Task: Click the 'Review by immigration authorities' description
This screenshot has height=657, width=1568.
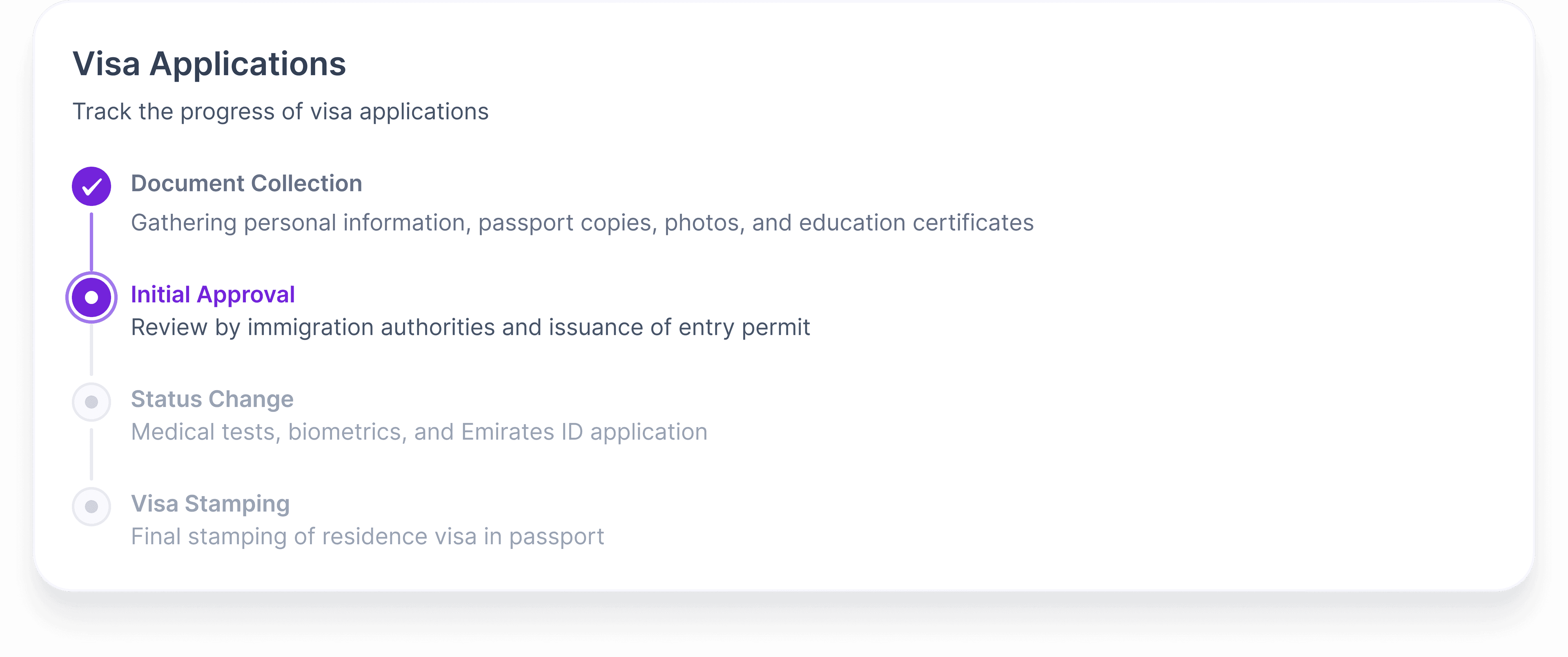Action: click(x=470, y=328)
